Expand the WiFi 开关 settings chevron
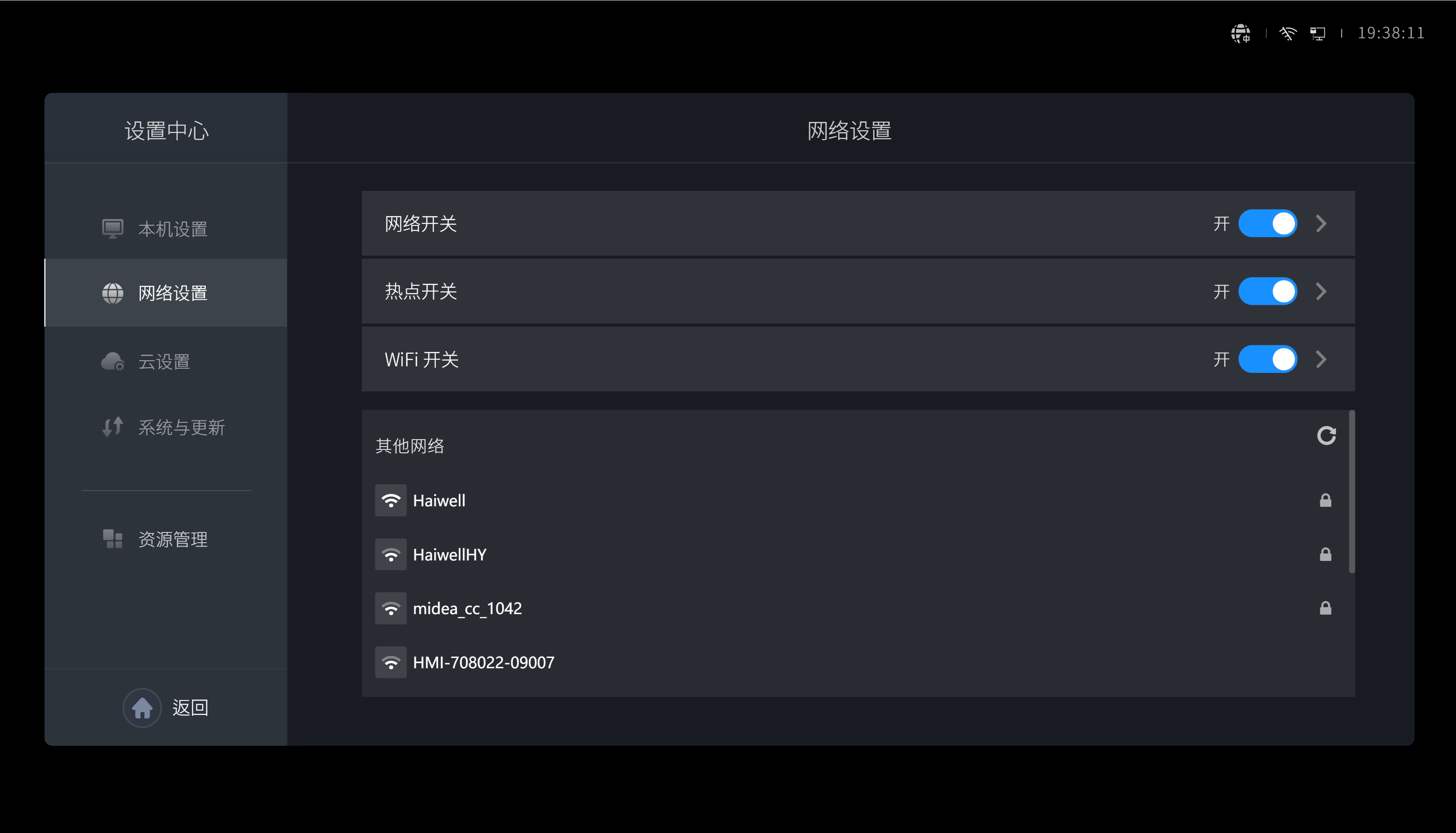This screenshot has width=1456, height=833. [x=1325, y=358]
